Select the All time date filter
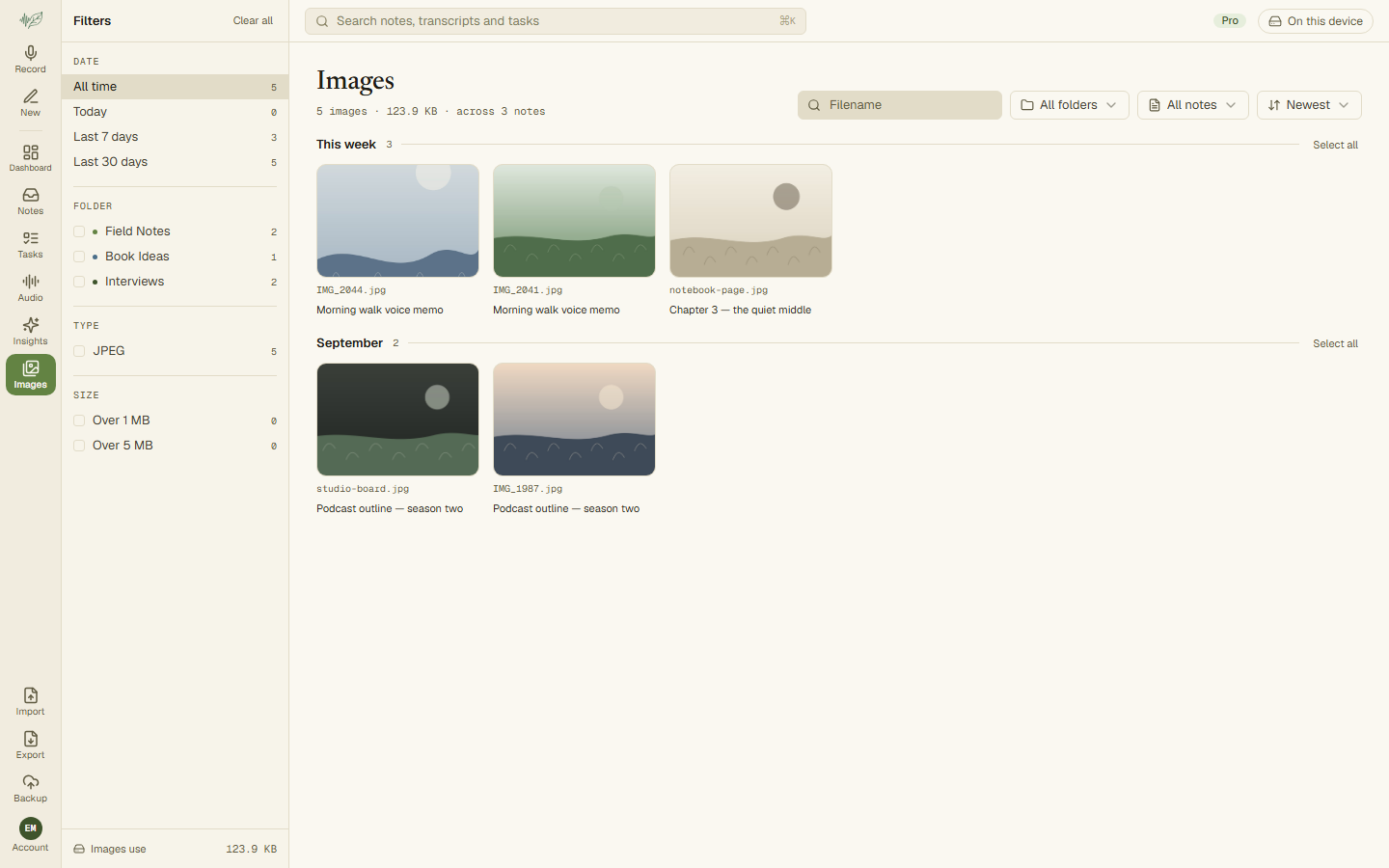1389x868 pixels. pyautogui.click(x=175, y=87)
